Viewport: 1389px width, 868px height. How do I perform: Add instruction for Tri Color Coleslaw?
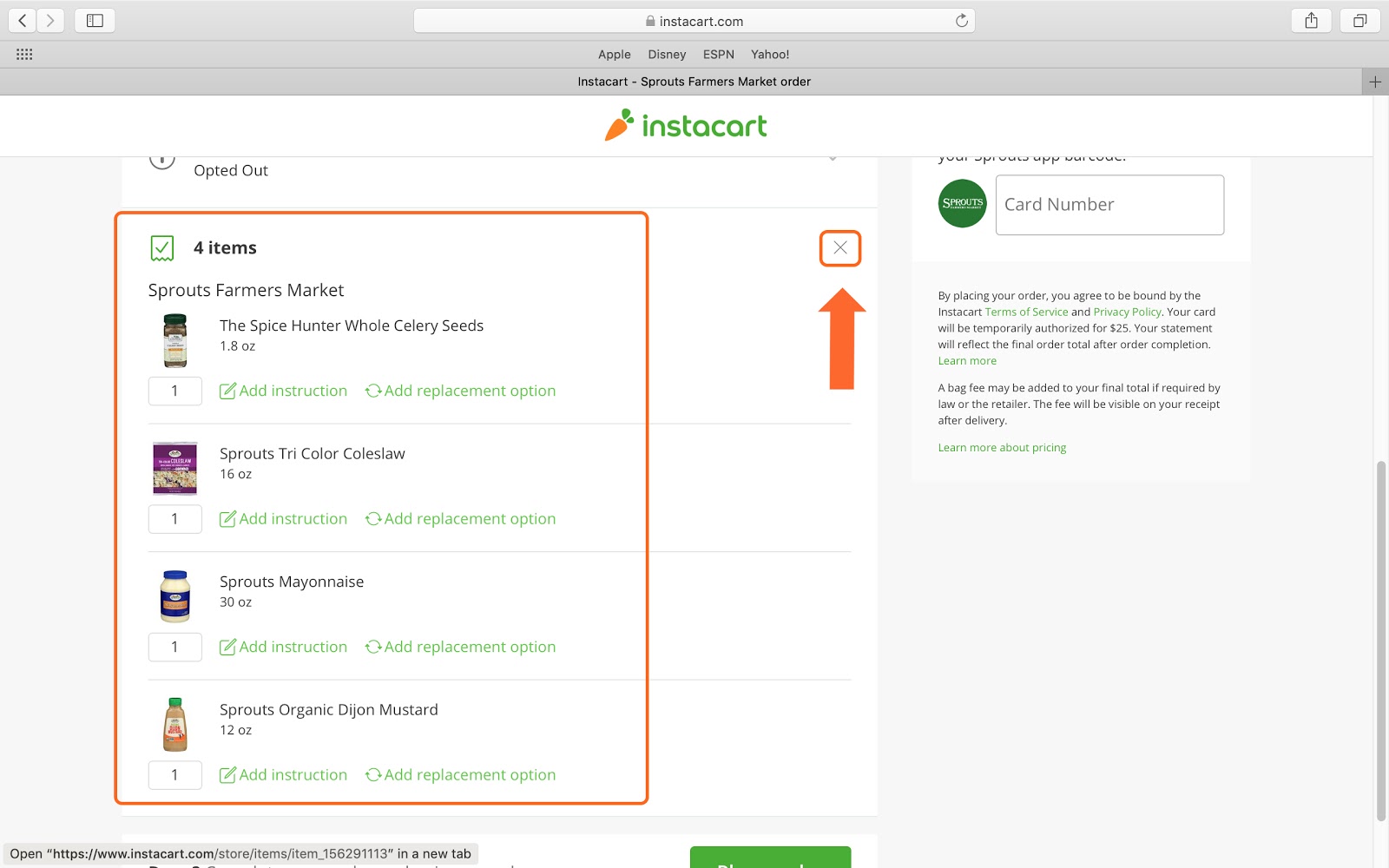(x=283, y=519)
